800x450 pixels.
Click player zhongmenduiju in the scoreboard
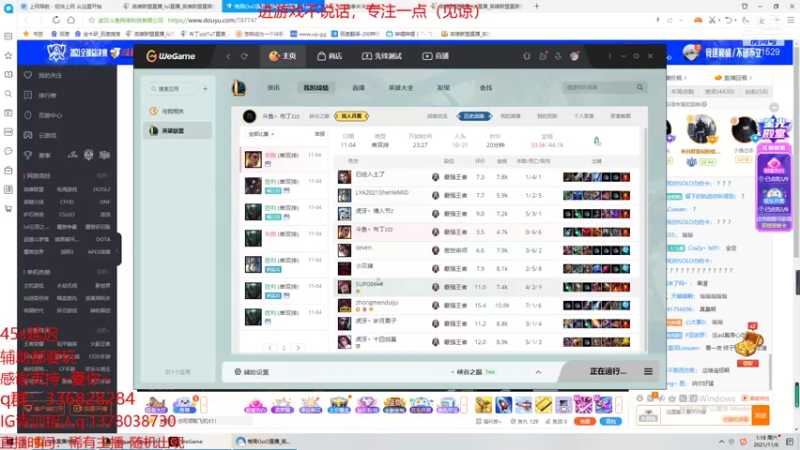pyautogui.click(x=377, y=303)
